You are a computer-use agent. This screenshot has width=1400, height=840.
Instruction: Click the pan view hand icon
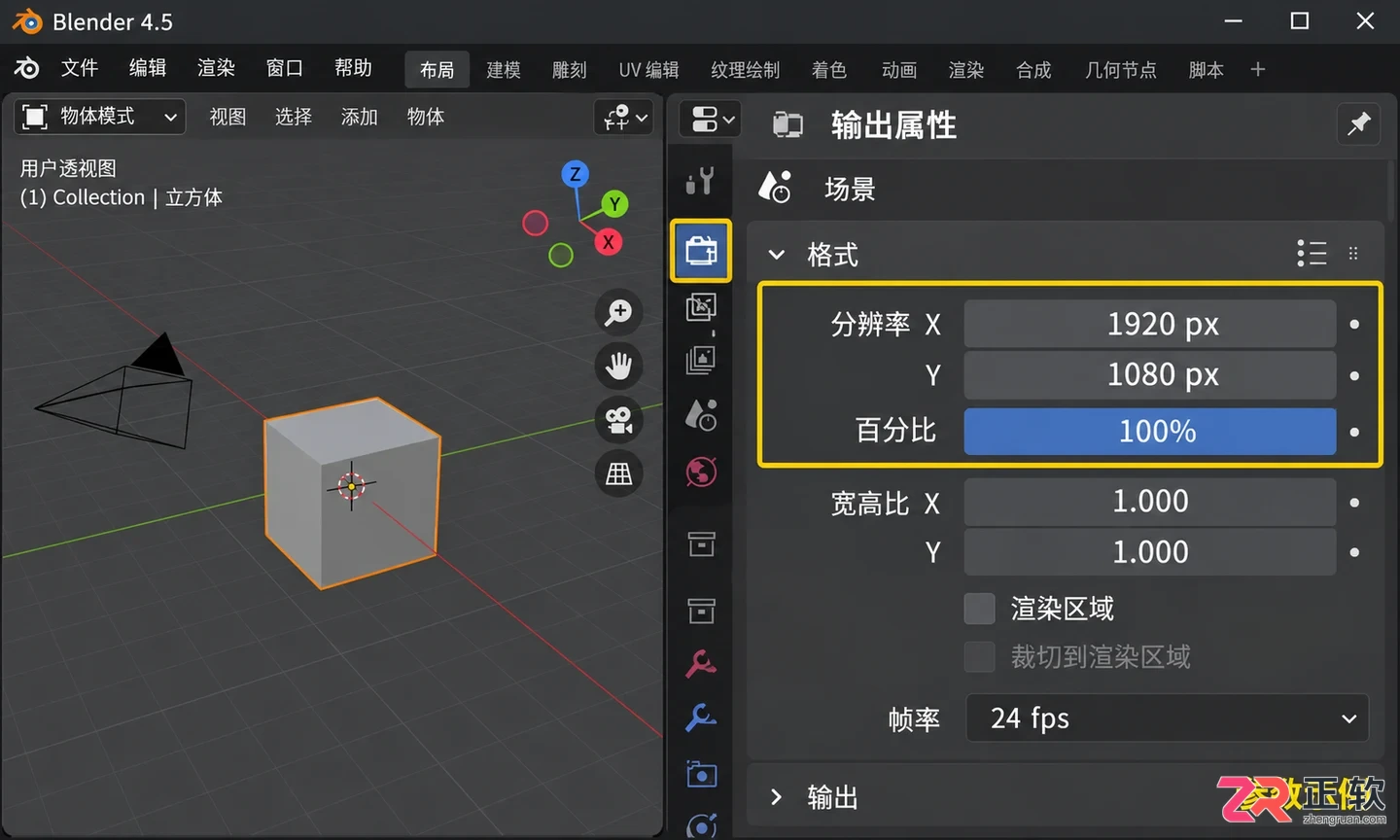click(619, 366)
